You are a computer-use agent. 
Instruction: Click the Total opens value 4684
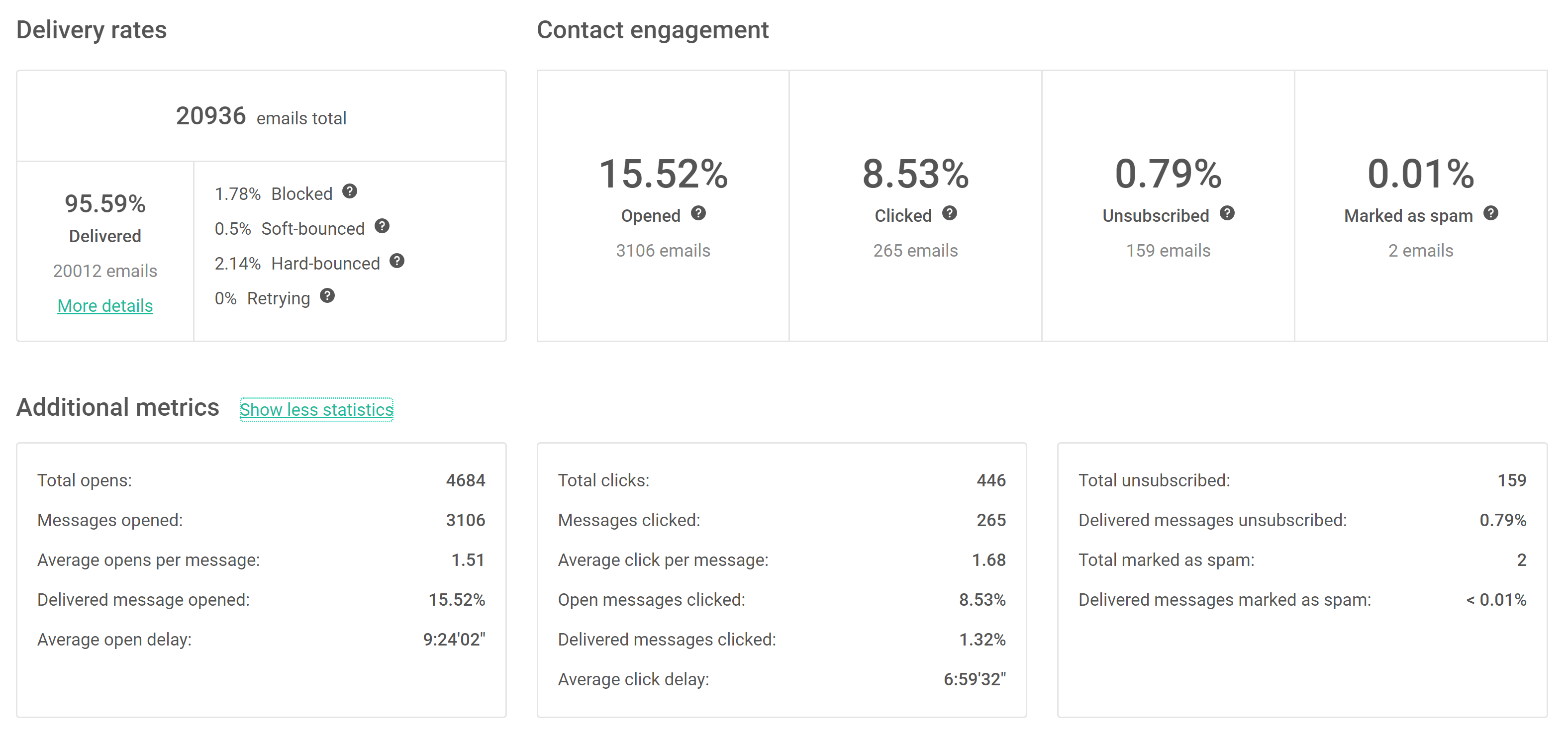pos(465,480)
